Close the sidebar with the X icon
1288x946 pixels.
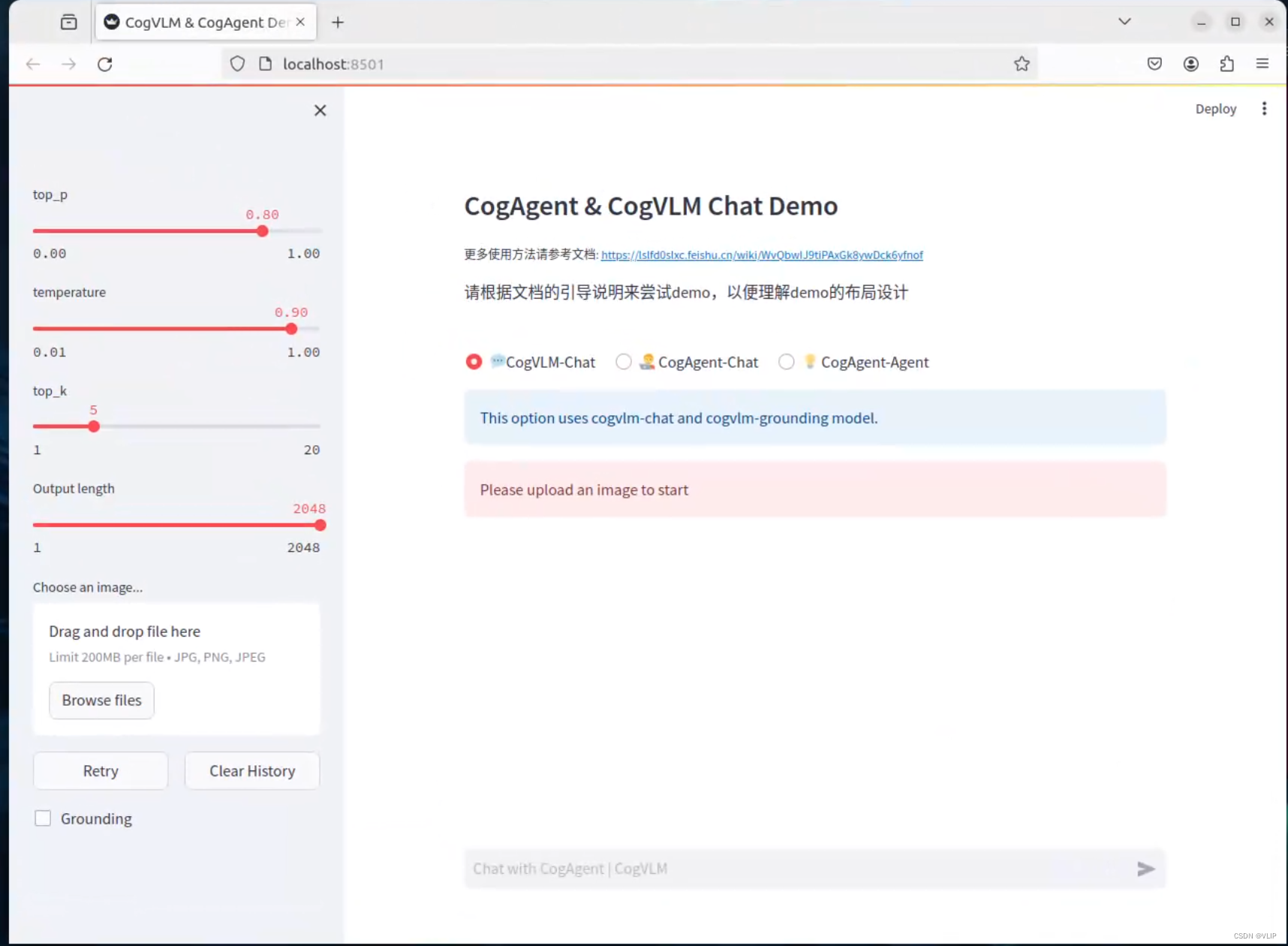[x=320, y=110]
